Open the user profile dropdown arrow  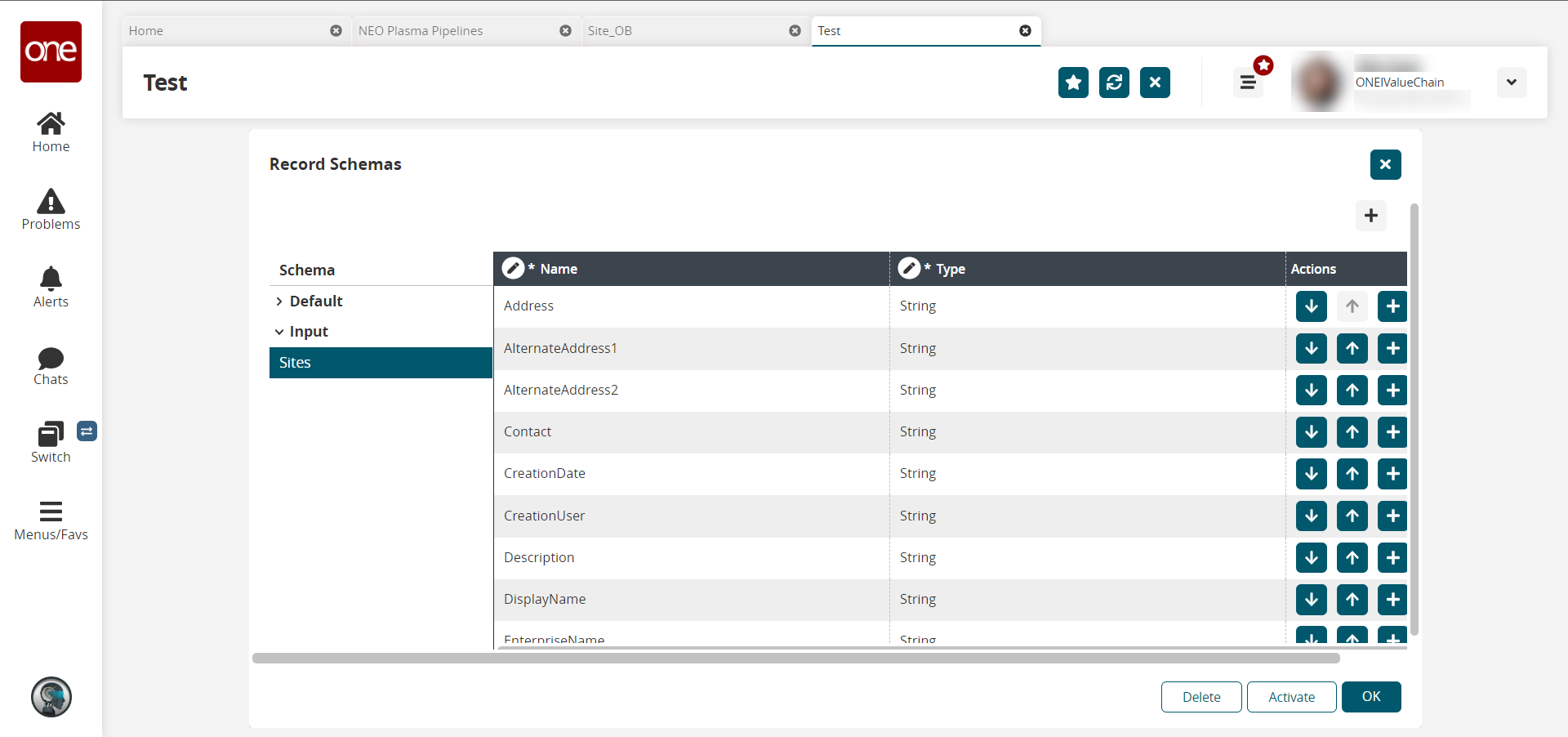[1511, 83]
